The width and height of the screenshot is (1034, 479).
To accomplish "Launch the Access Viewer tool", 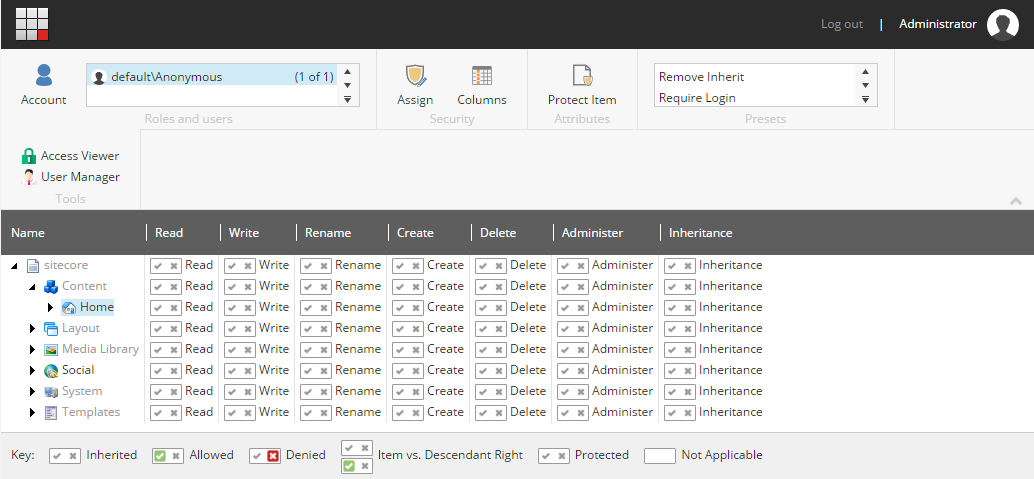I will point(71,156).
